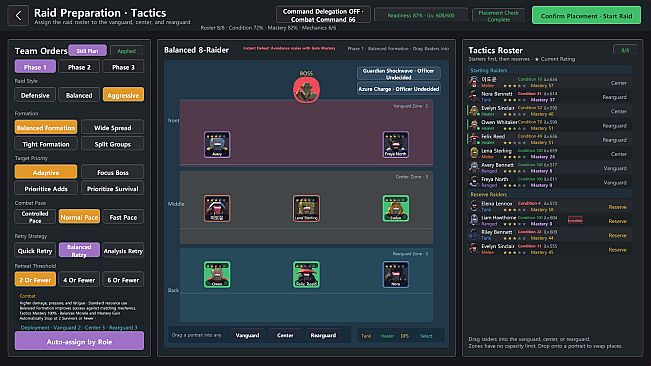Set combat pace to Normal Pace

pyautogui.click(x=79, y=217)
